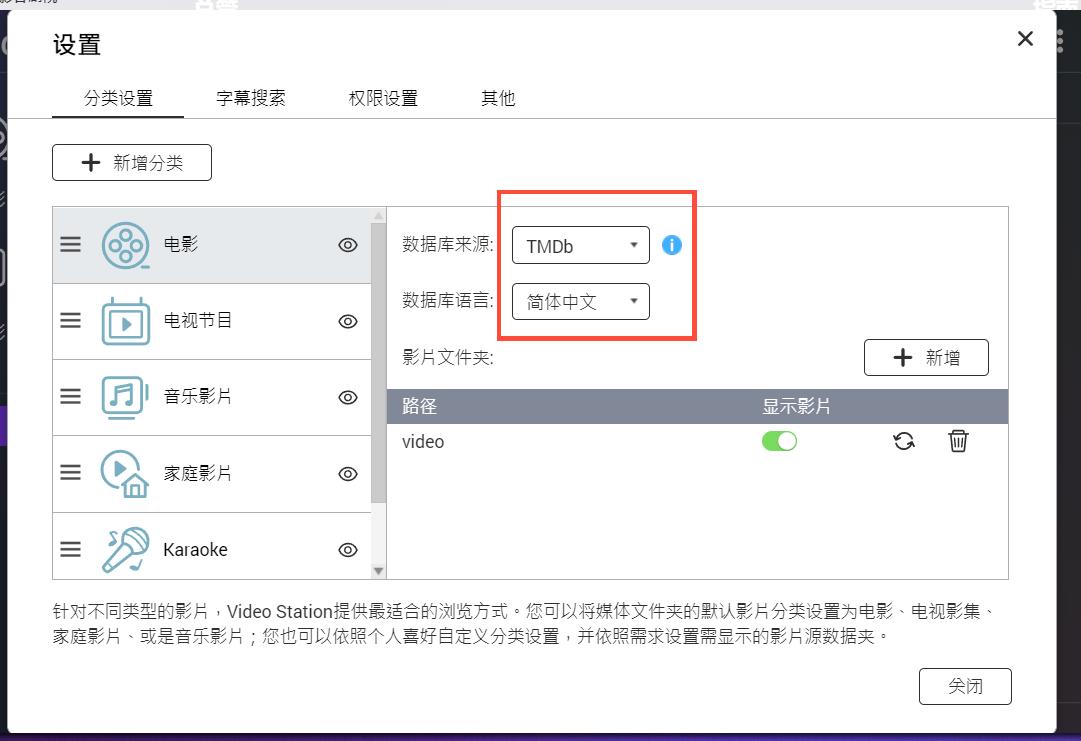
Task: Refresh the video folder metadata
Action: click(x=904, y=441)
